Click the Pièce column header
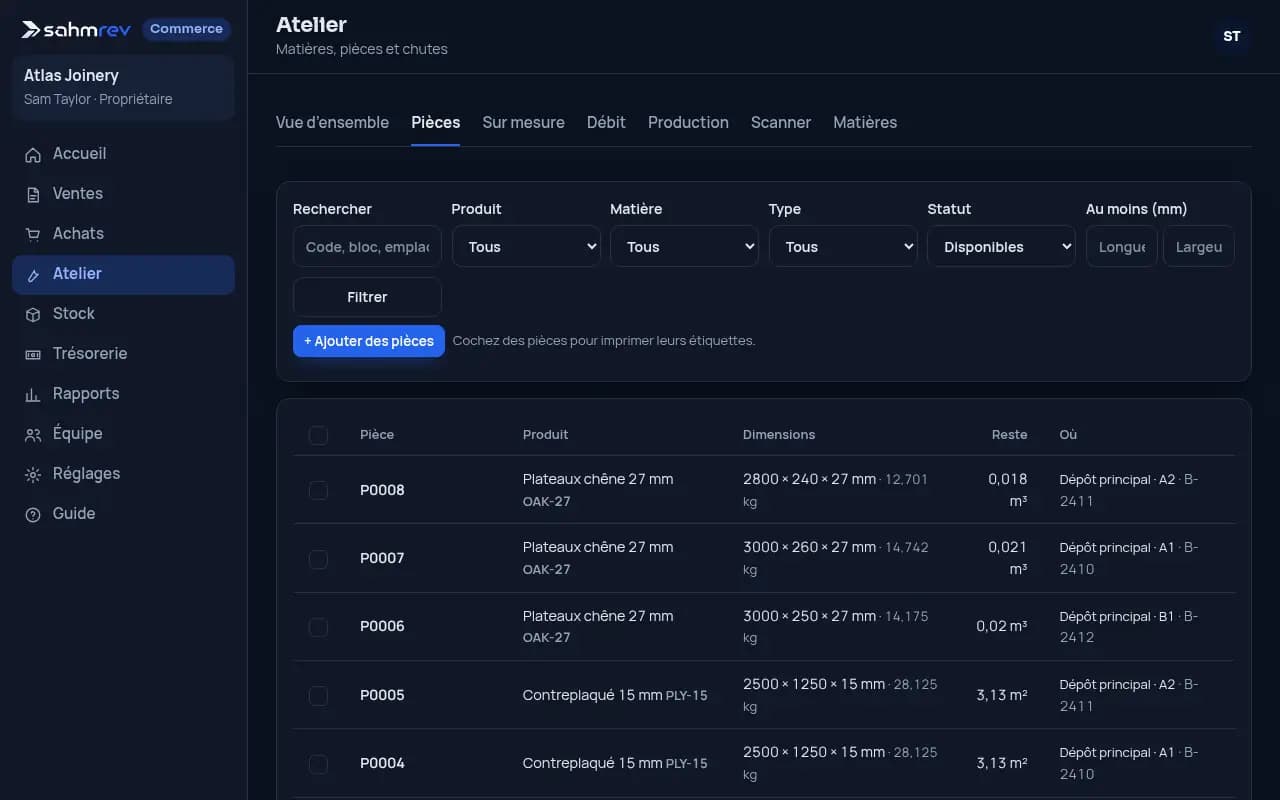Image resolution: width=1280 pixels, height=800 pixels. click(x=377, y=435)
